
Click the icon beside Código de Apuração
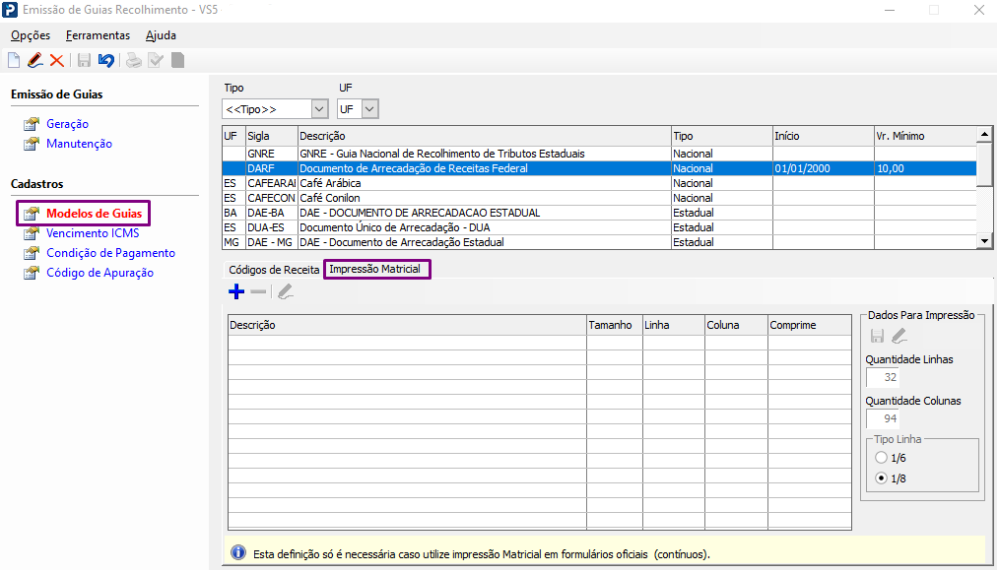(31, 273)
